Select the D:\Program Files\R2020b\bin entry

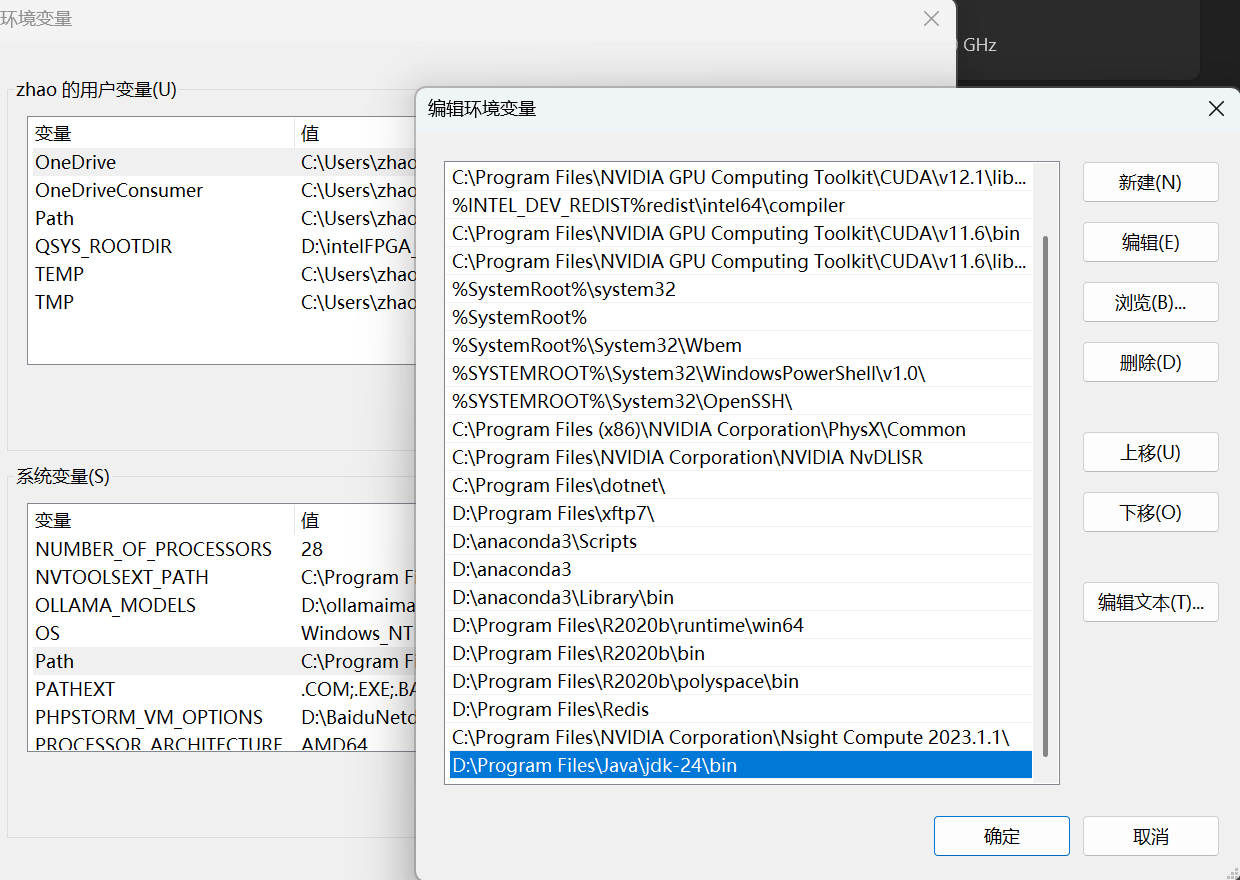coord(741,653)
